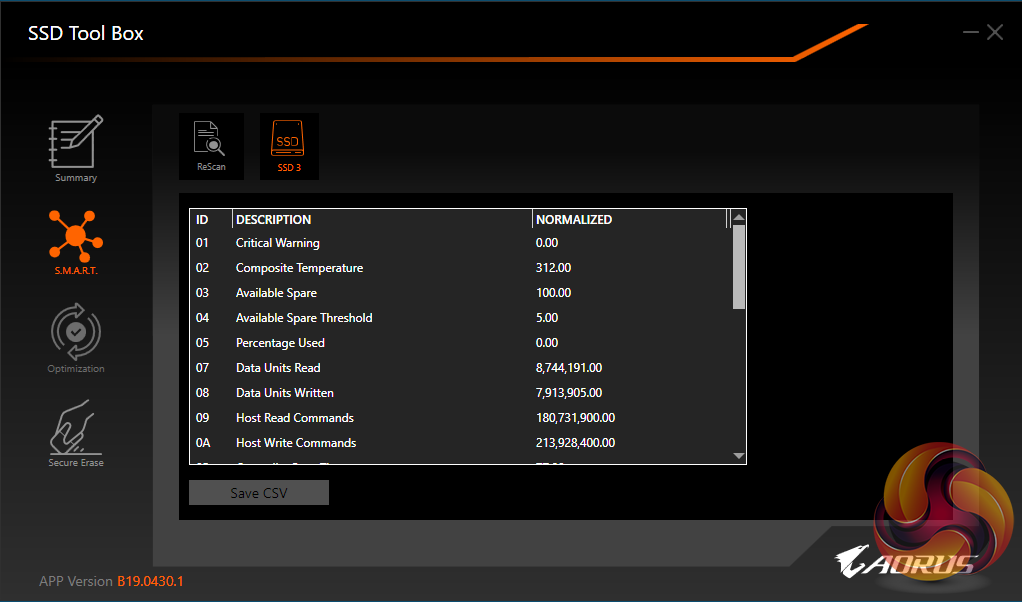Screen dimensions: 1022x602
Task: Click the value 8,744,191.00
Action: tap(569, 368)
